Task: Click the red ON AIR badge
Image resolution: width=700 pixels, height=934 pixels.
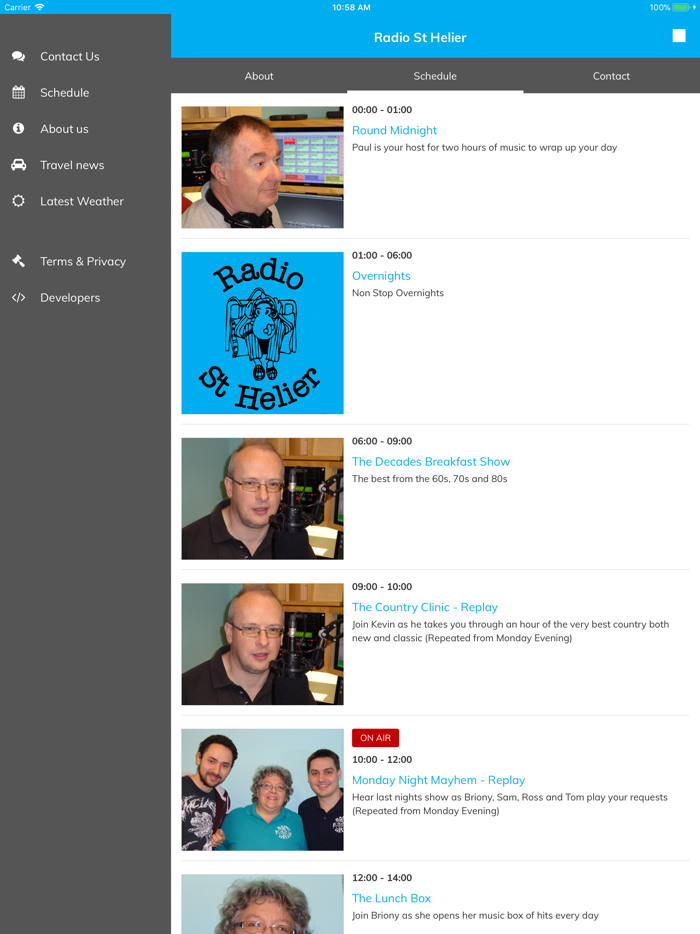Action: click(x=375, y=737)
